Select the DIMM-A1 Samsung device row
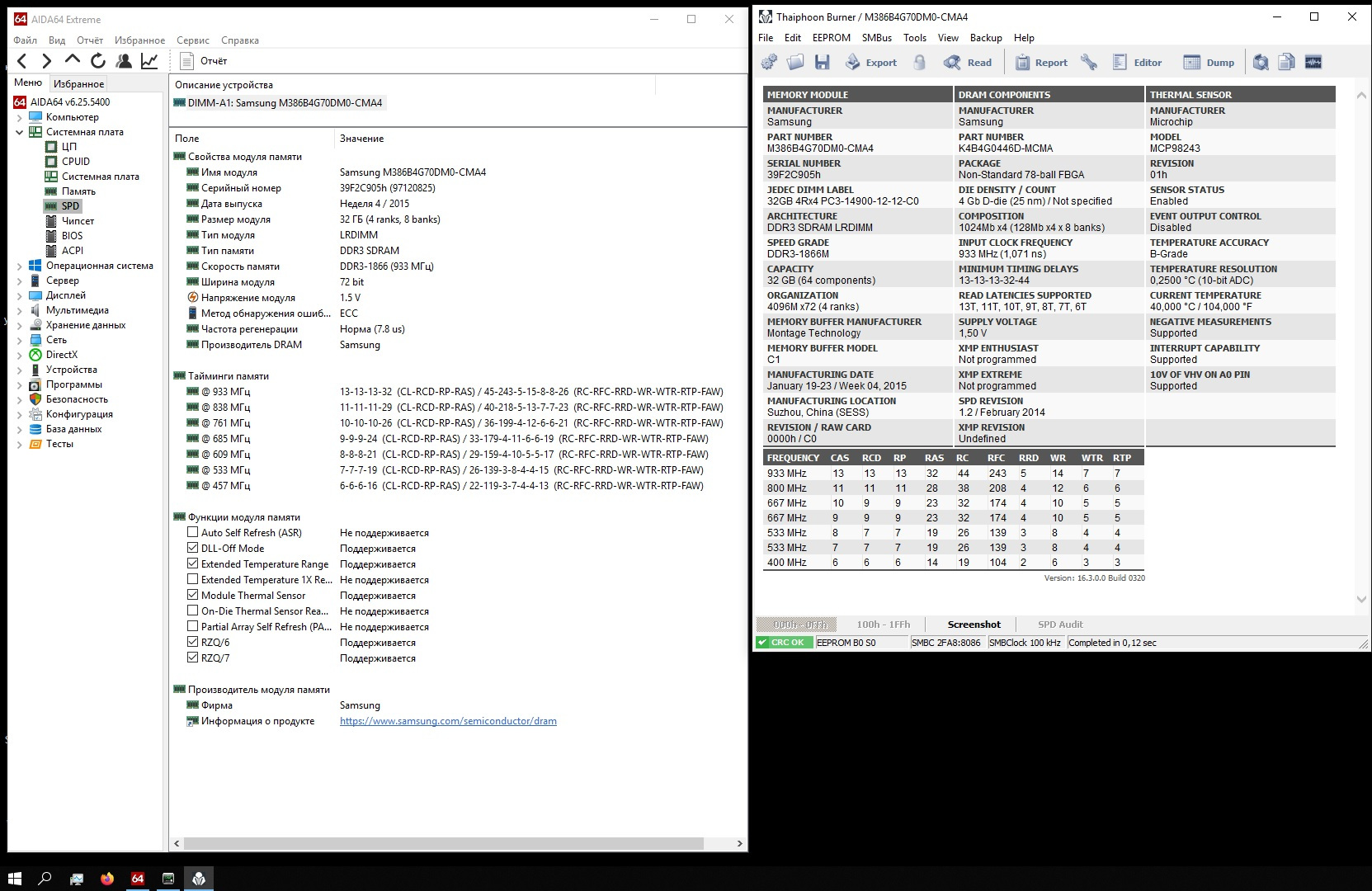Image resolution: width=1372 pixels, height=891 pixels. (x=279, y=103)
